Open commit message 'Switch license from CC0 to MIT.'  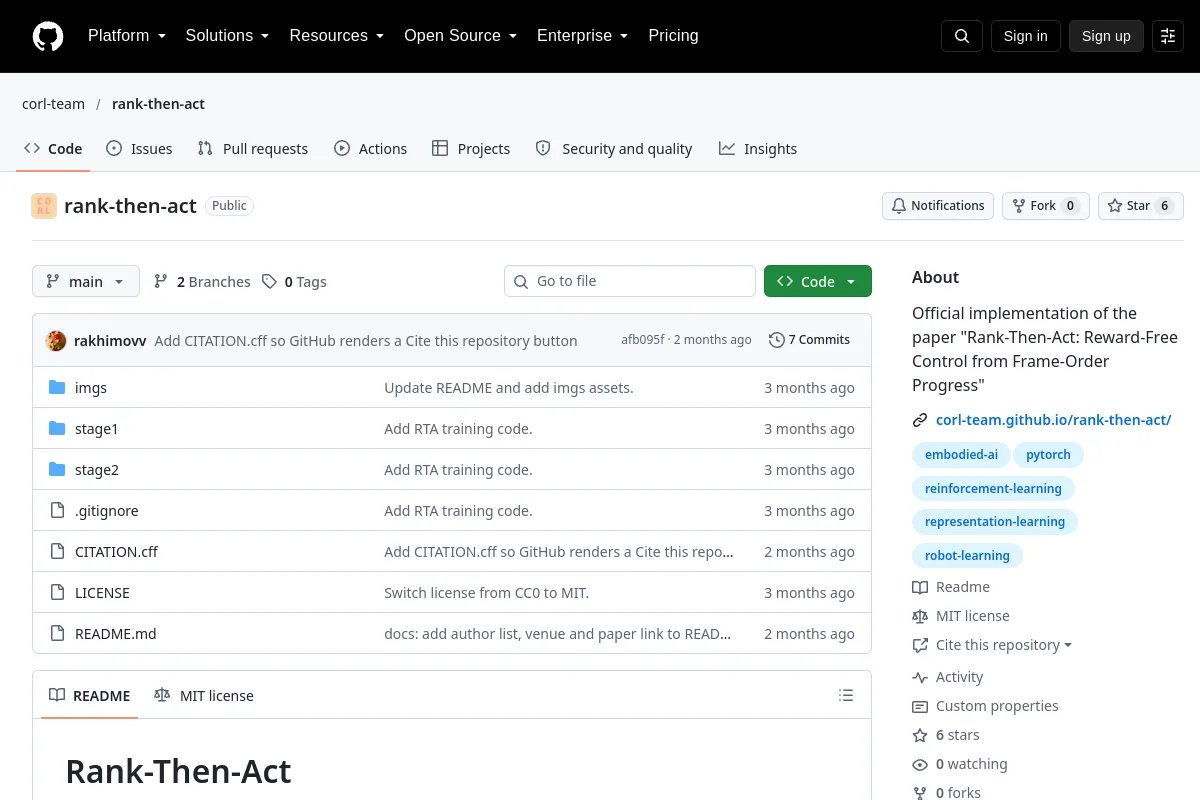pos(486,592)
